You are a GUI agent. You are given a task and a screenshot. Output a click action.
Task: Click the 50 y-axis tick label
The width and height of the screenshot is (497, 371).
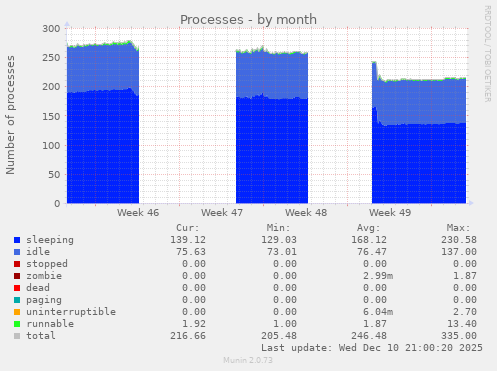click(x=54, y=174)
